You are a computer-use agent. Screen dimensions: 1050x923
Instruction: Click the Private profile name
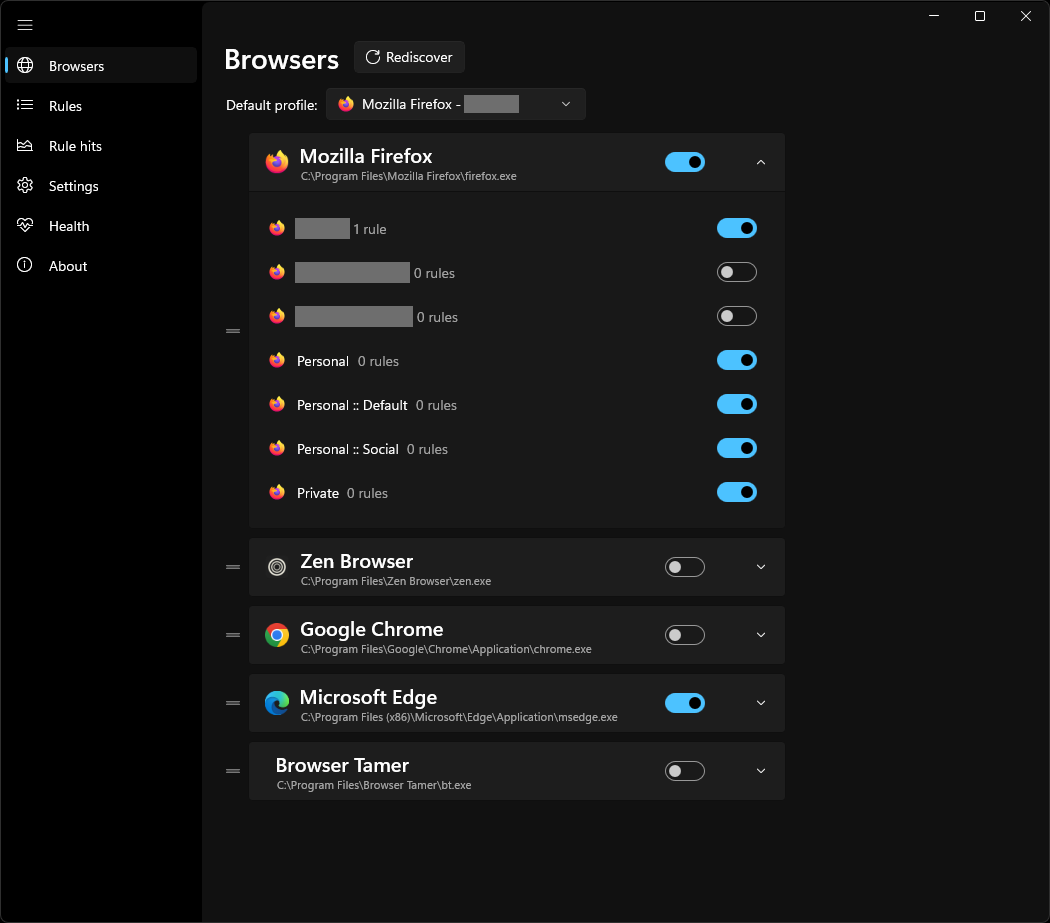click(317, 493)
